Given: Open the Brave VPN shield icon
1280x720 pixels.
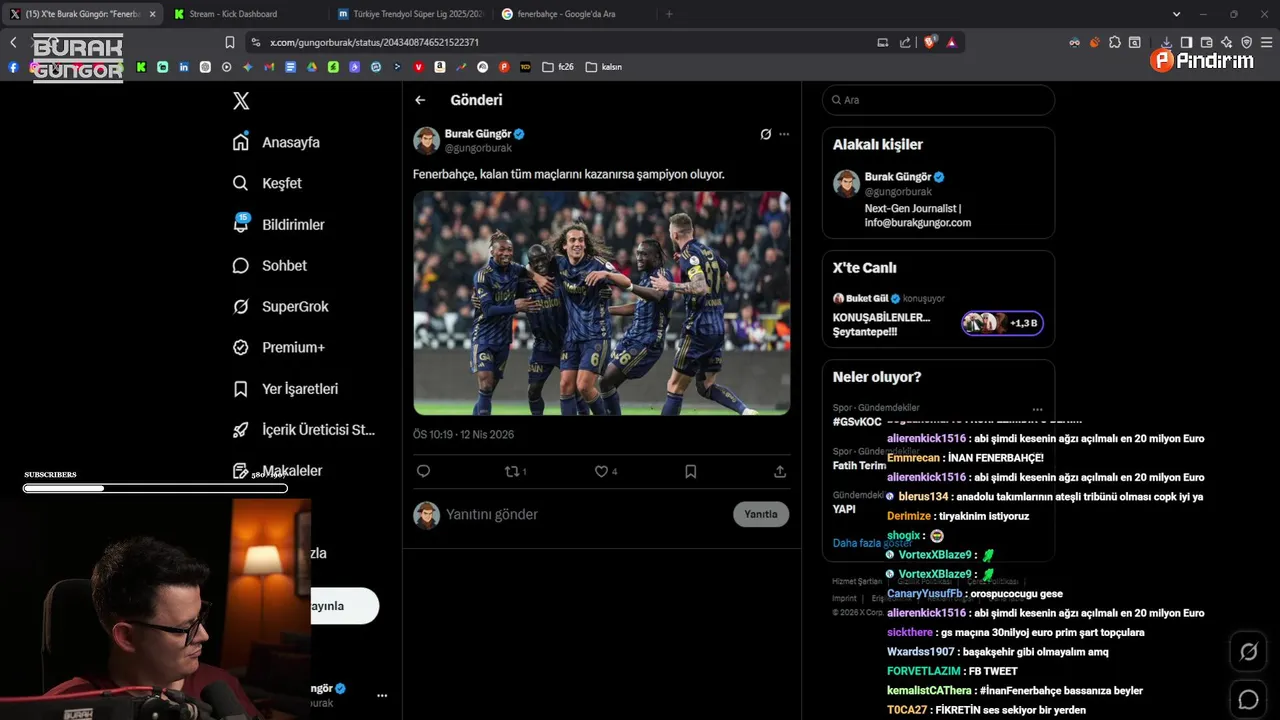Looking at the screenshot, I should [1246, 42].
